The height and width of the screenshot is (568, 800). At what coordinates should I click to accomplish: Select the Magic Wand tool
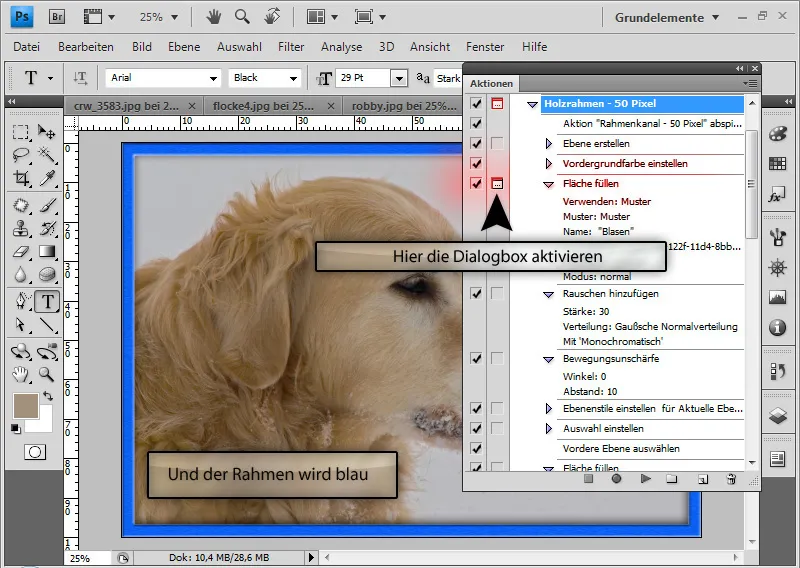pos(47,154)
